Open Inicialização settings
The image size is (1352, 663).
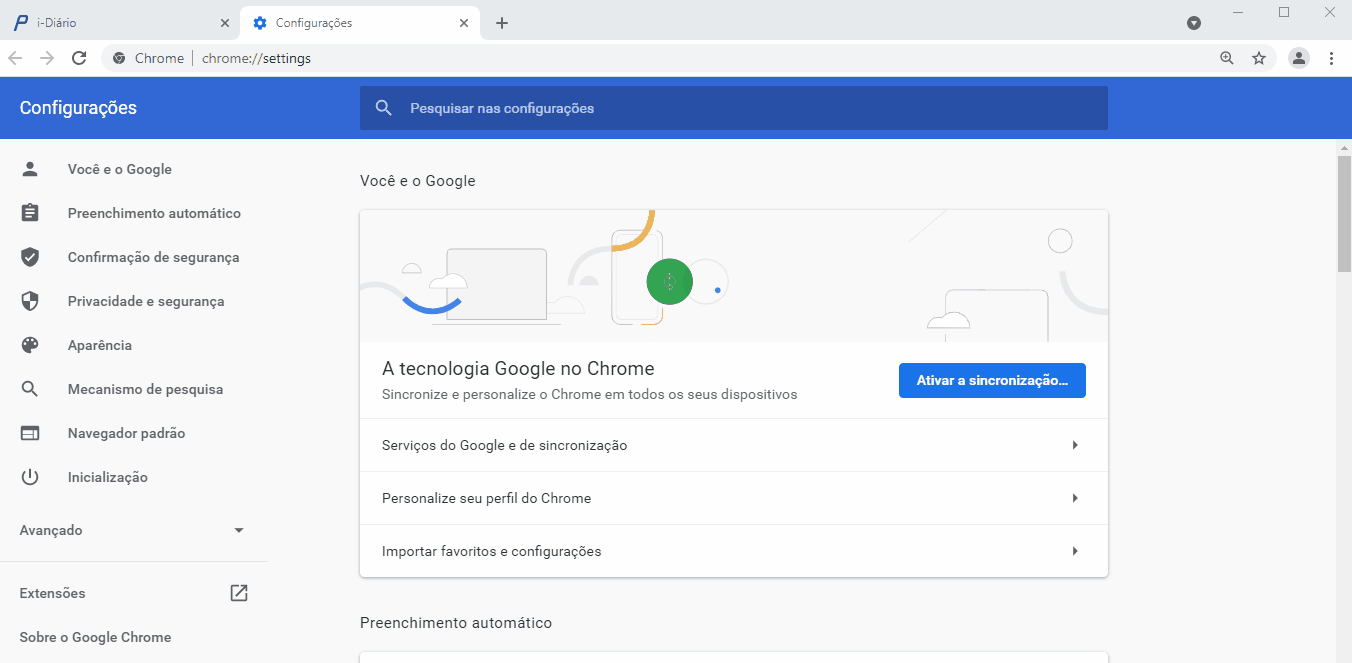108,477
